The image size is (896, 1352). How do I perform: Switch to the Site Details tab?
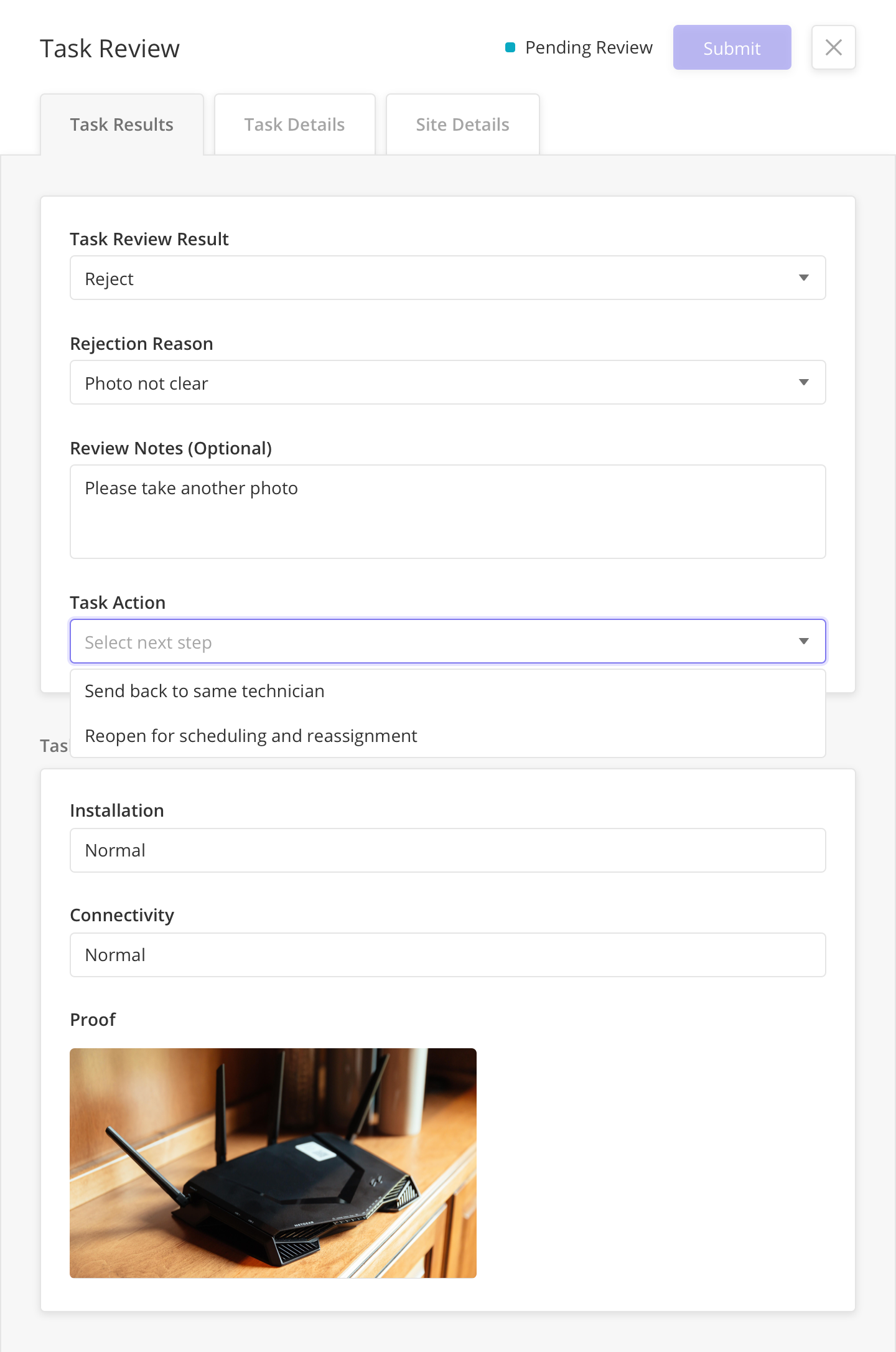coord(463,124)
